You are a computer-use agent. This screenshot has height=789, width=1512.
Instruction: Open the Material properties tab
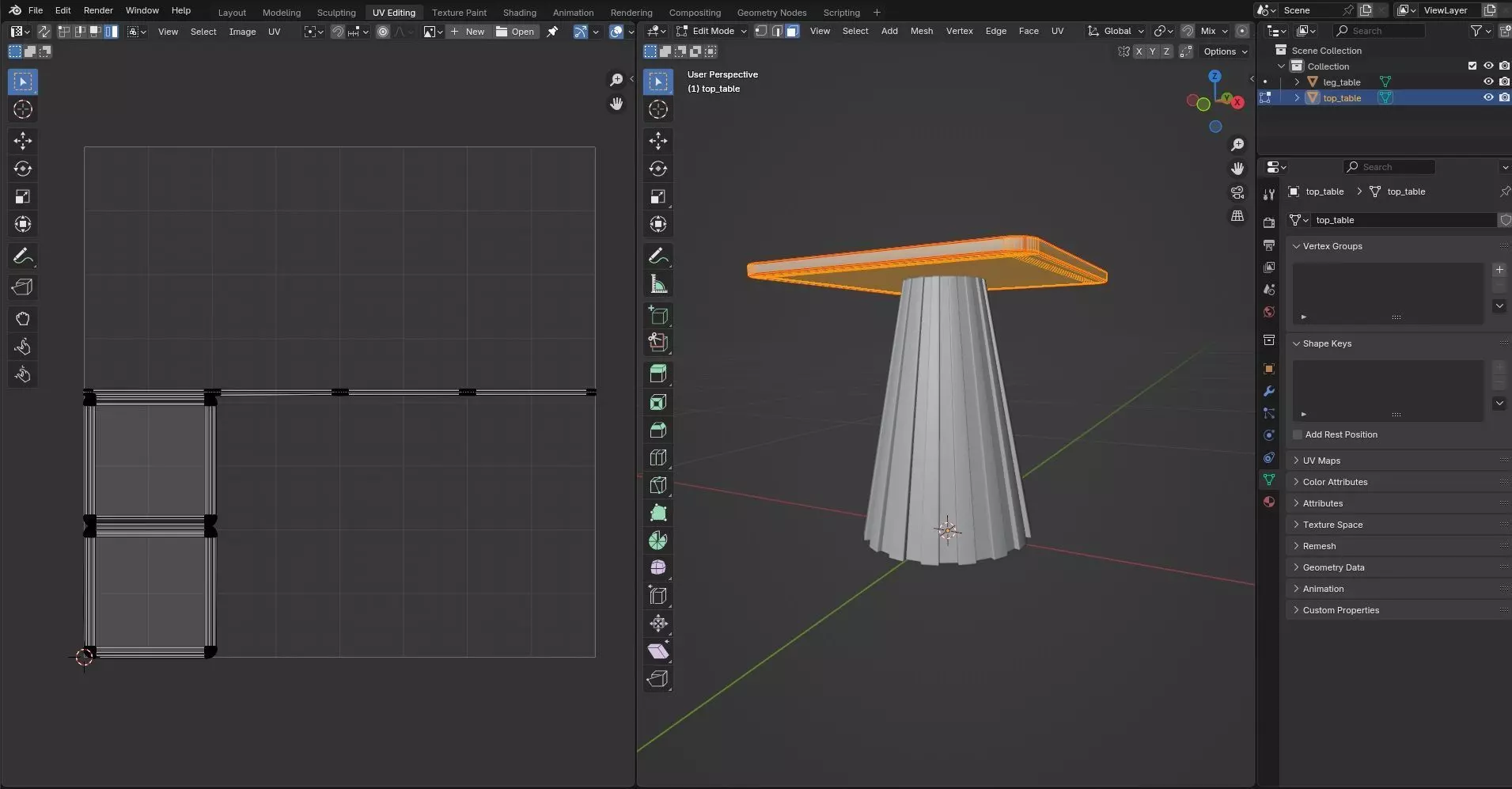1269,502
